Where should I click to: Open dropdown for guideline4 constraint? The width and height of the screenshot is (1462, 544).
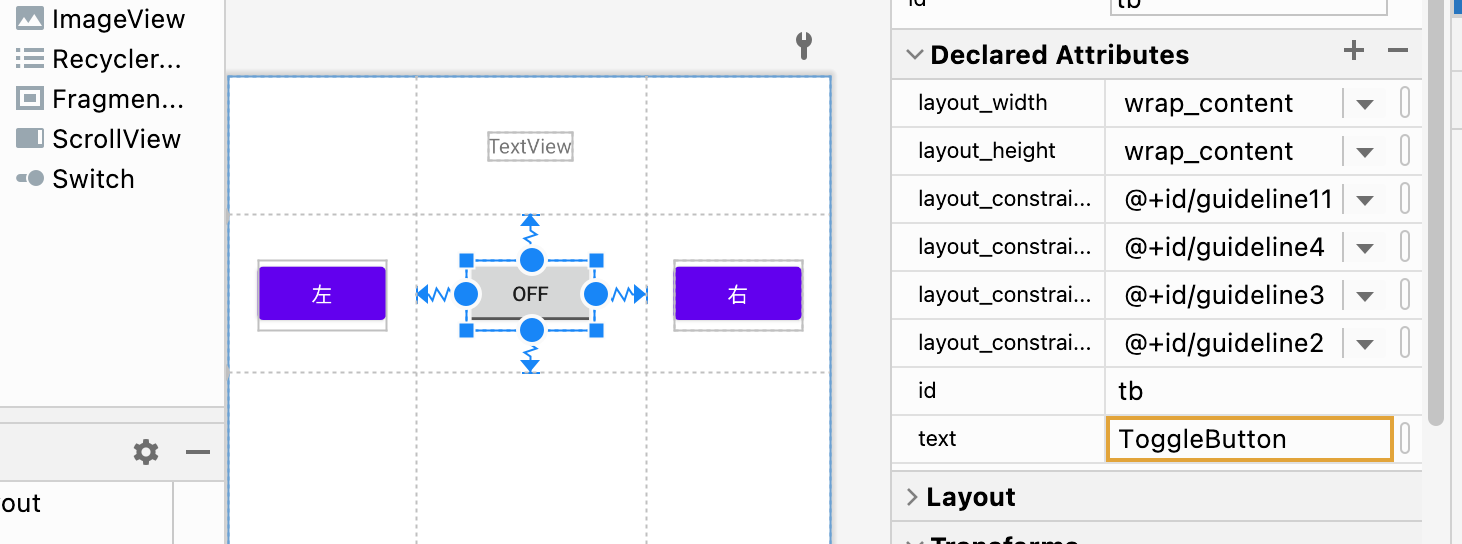(1365, 248)
